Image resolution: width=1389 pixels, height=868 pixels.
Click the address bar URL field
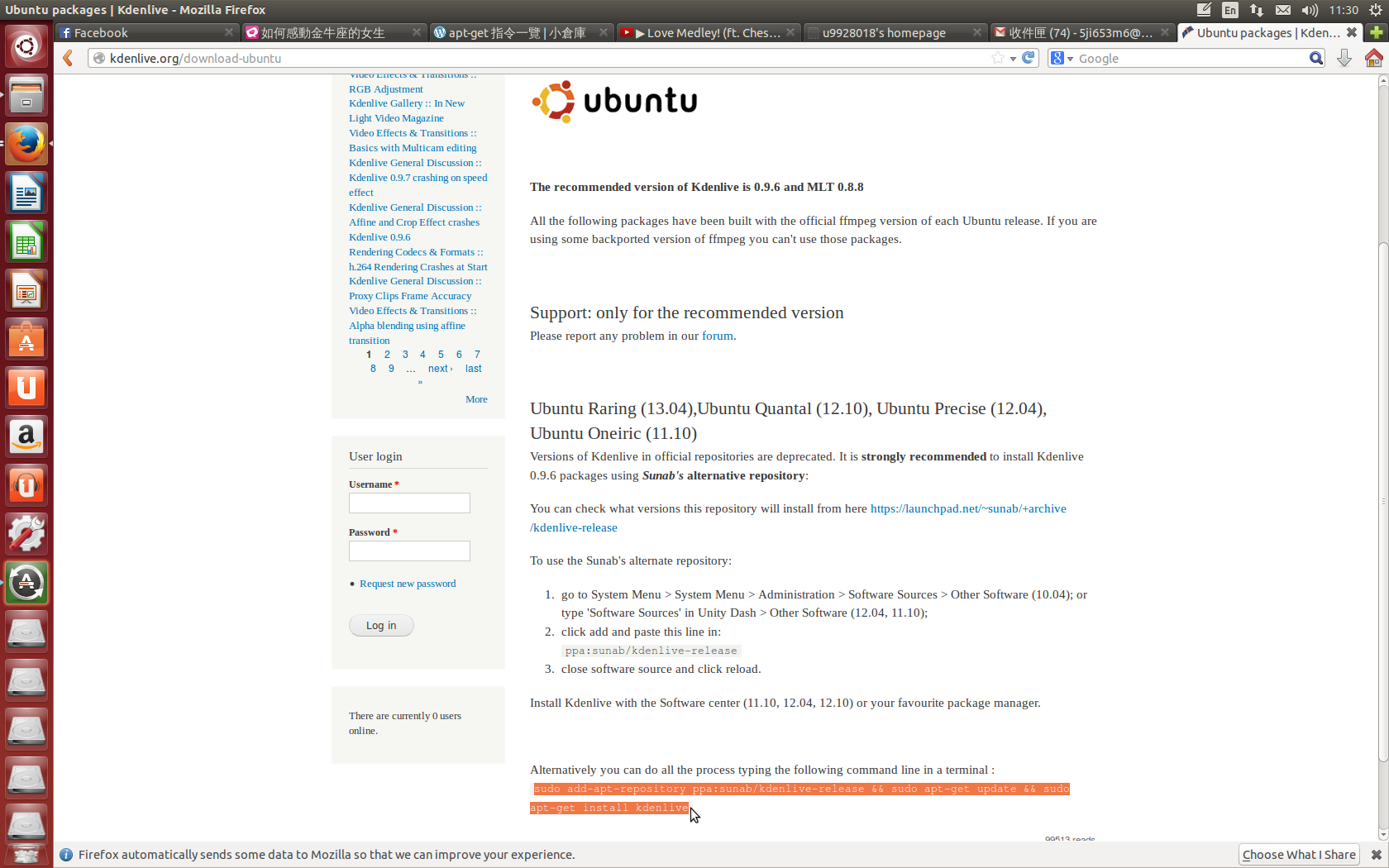click(x=546, y=58)
